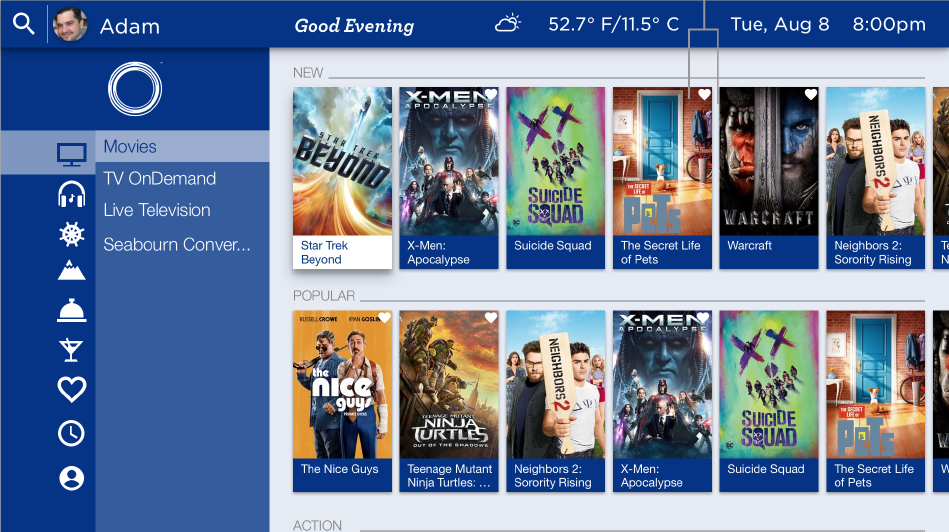Open Suicide Squad poster in NEW row
Viewport: 949px width, 532px height.
pyautogui.click(x=556, y=162)
